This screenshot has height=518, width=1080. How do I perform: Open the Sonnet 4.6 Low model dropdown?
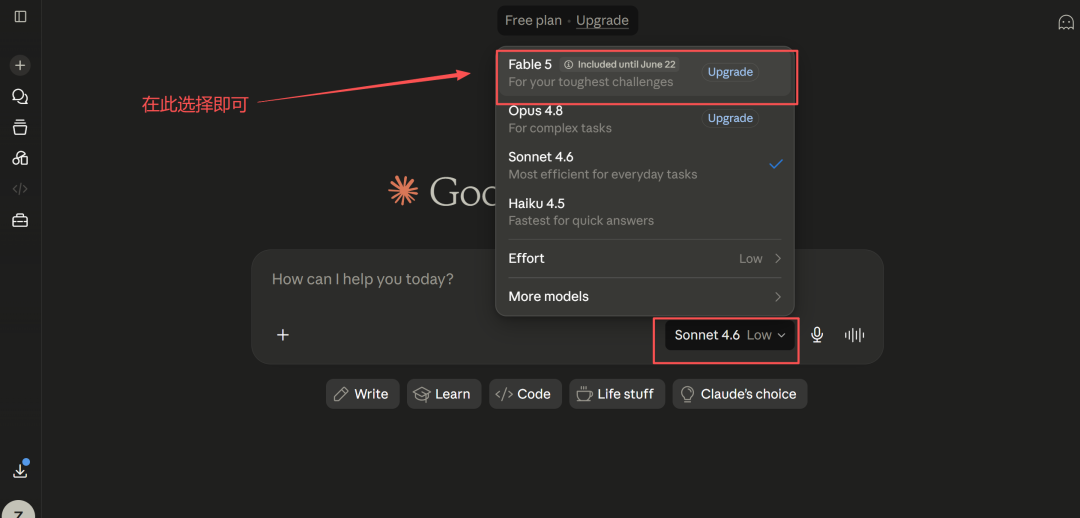pos(729,335)
